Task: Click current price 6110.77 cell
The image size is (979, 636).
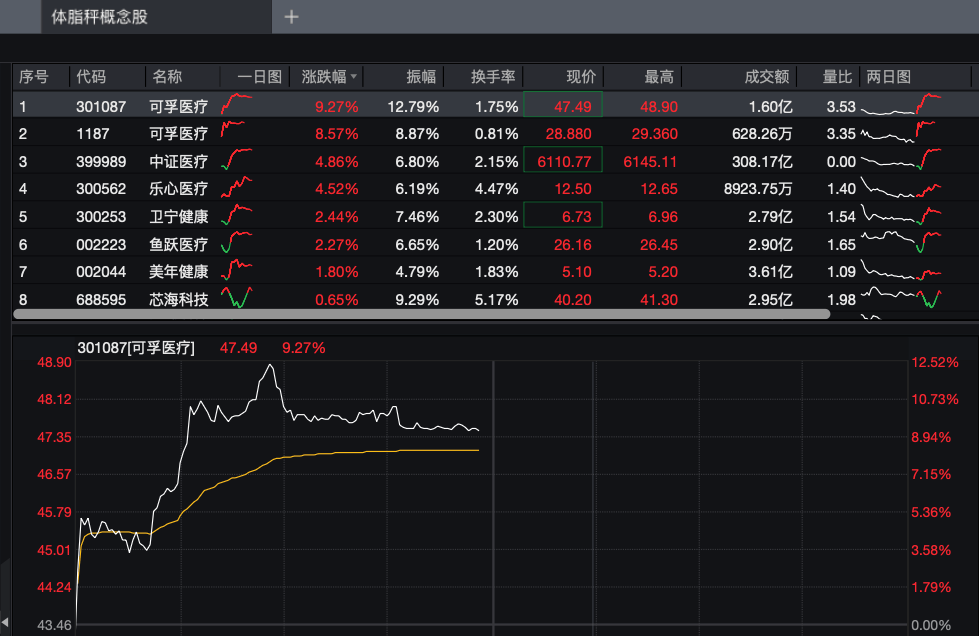Action: pyautogui.click(x=563, y=159)
